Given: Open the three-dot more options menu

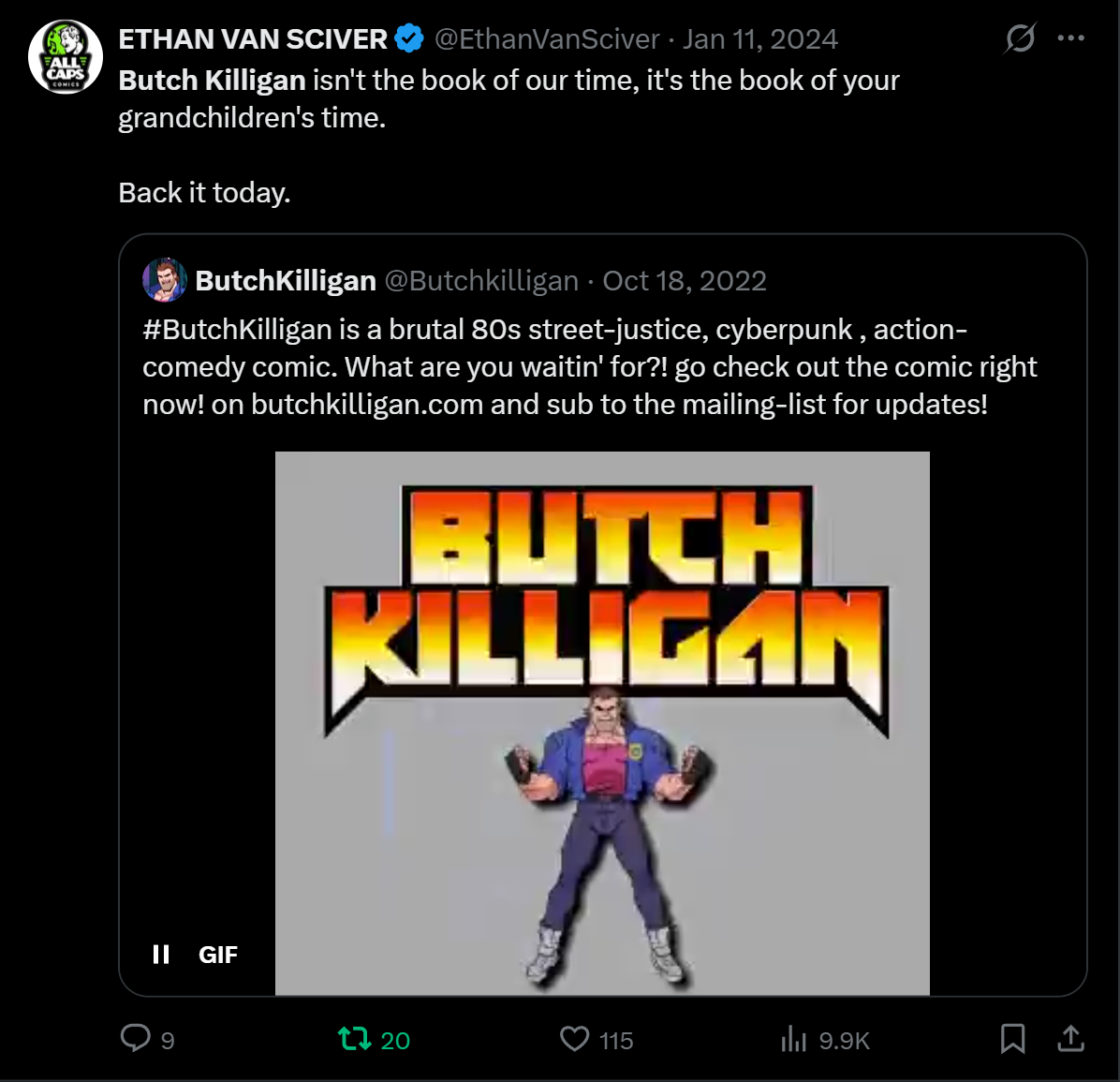Looking at the screenshot, I should (x=1070, y=39).
